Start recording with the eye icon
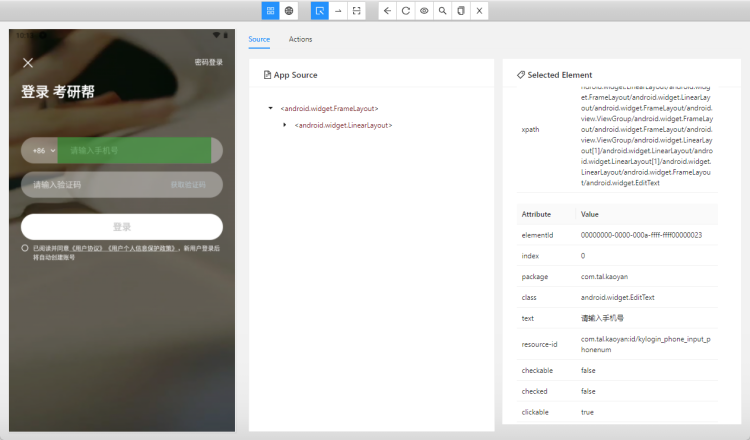This screenshot has height=440, width=750. 424,11
